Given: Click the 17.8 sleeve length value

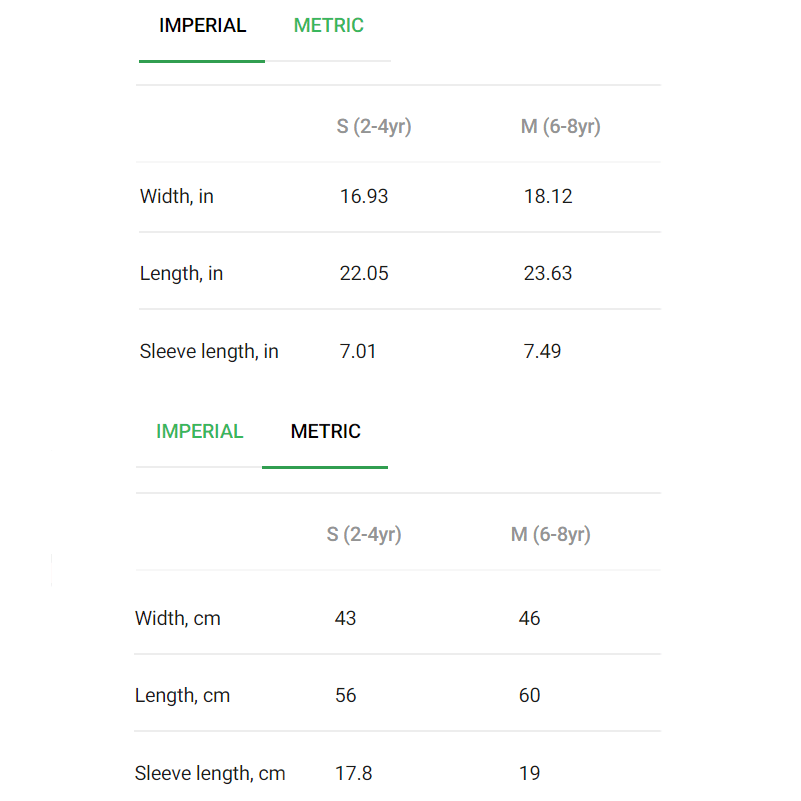Looking at the screenshot, I should [354, 773].
